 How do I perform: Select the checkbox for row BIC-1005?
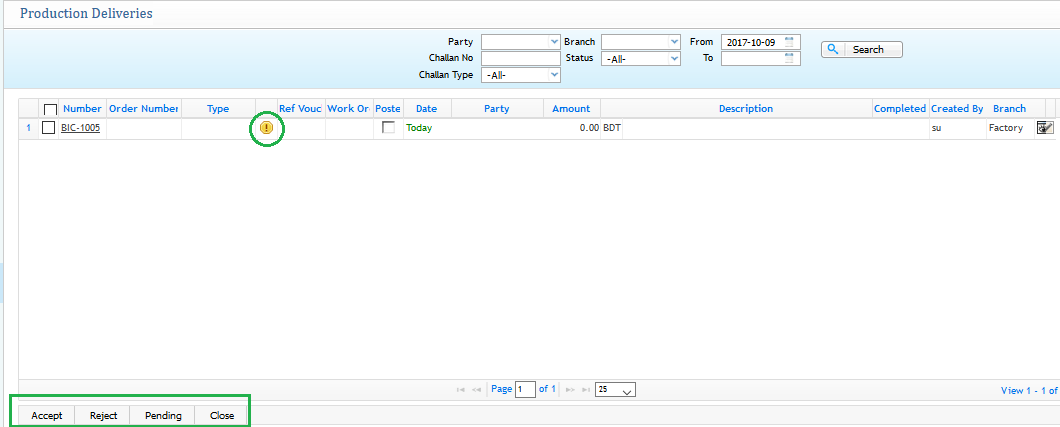click(x=48, y=128)
